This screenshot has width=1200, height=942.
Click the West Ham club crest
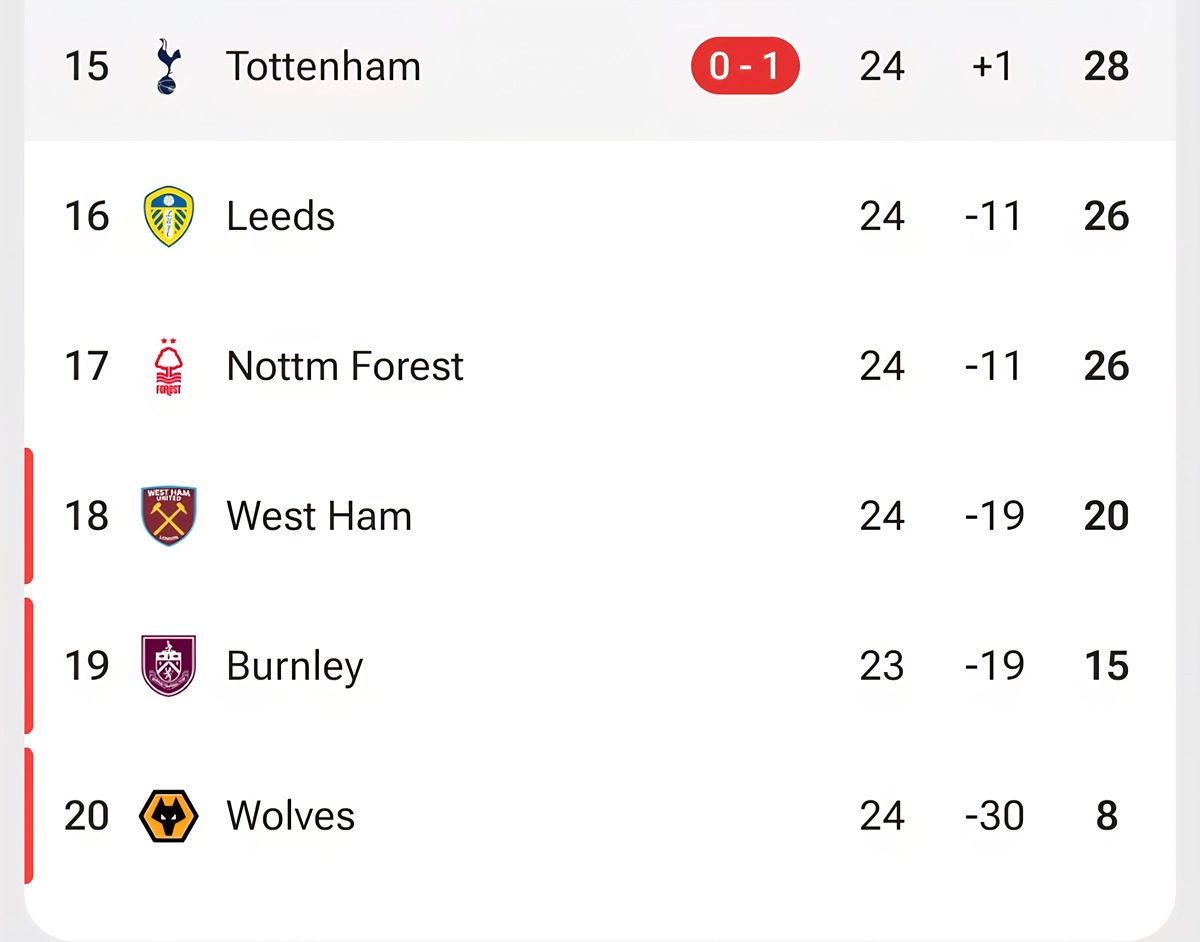168,516
